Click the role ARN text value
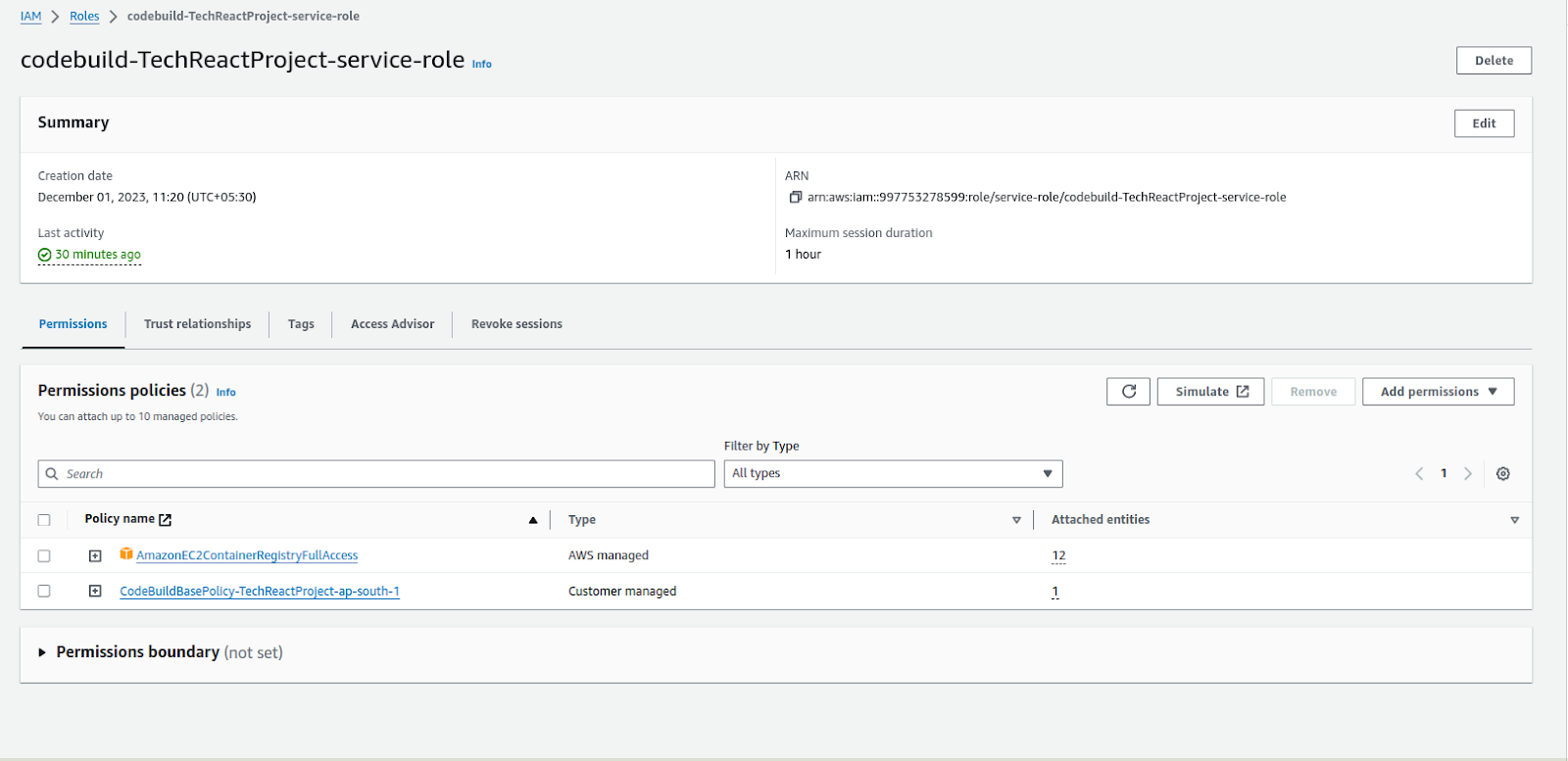 1047,197
